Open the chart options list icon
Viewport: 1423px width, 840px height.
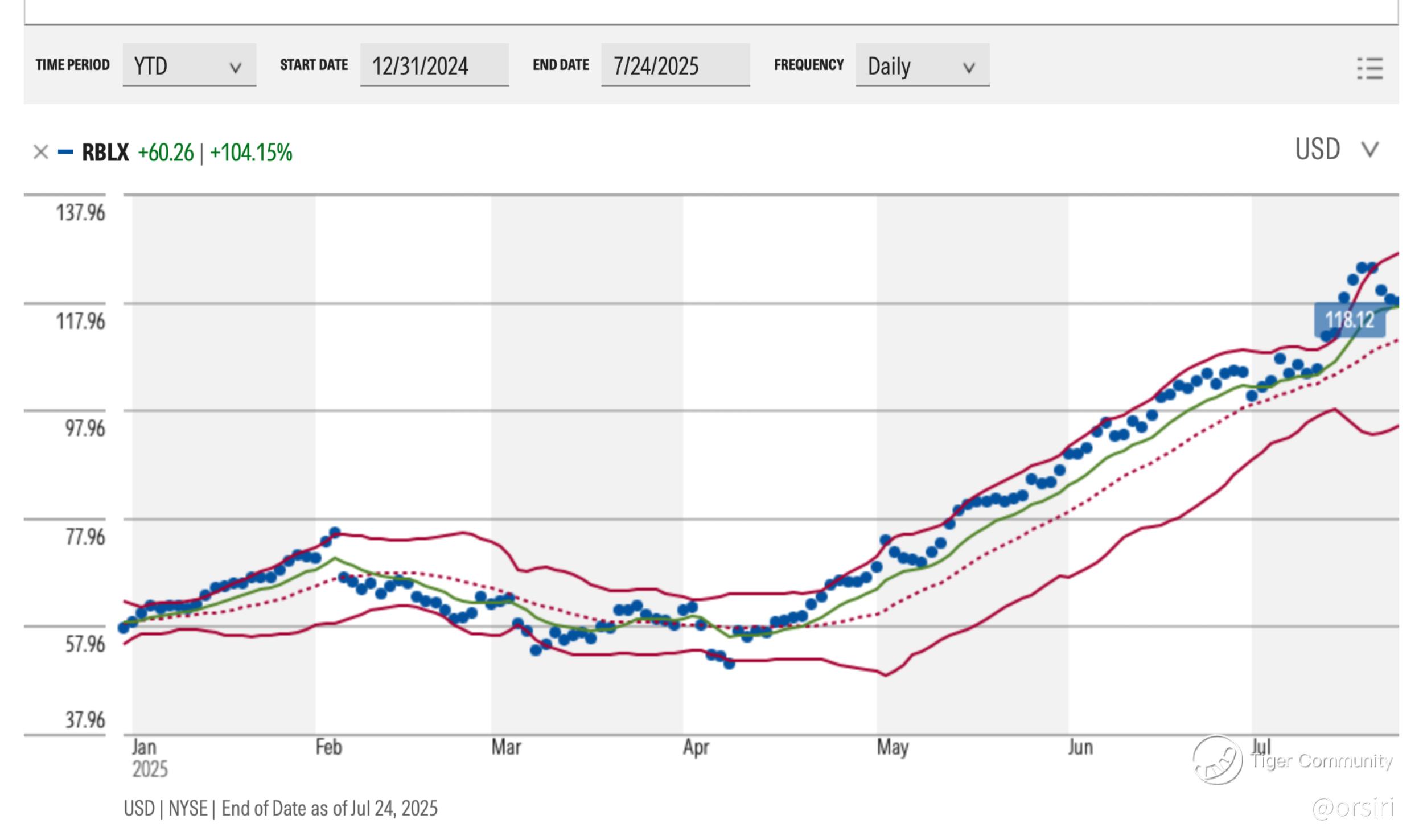click(x=1369, y=68)
